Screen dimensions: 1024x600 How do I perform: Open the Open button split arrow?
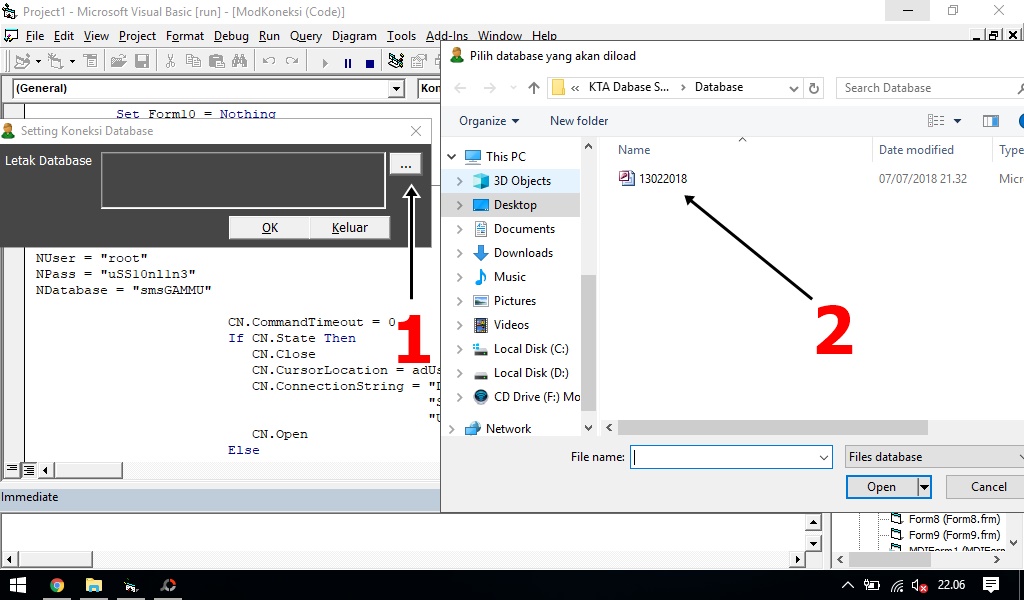pos(924,487)
